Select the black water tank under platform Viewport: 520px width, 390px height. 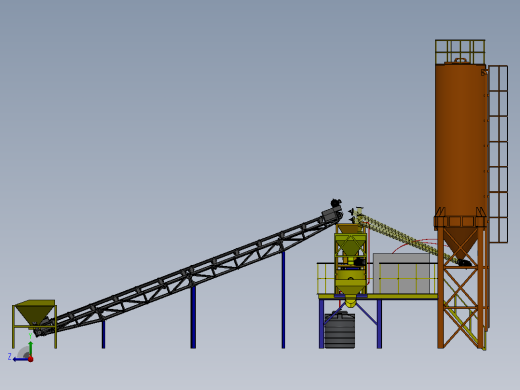tap(340, 330)
